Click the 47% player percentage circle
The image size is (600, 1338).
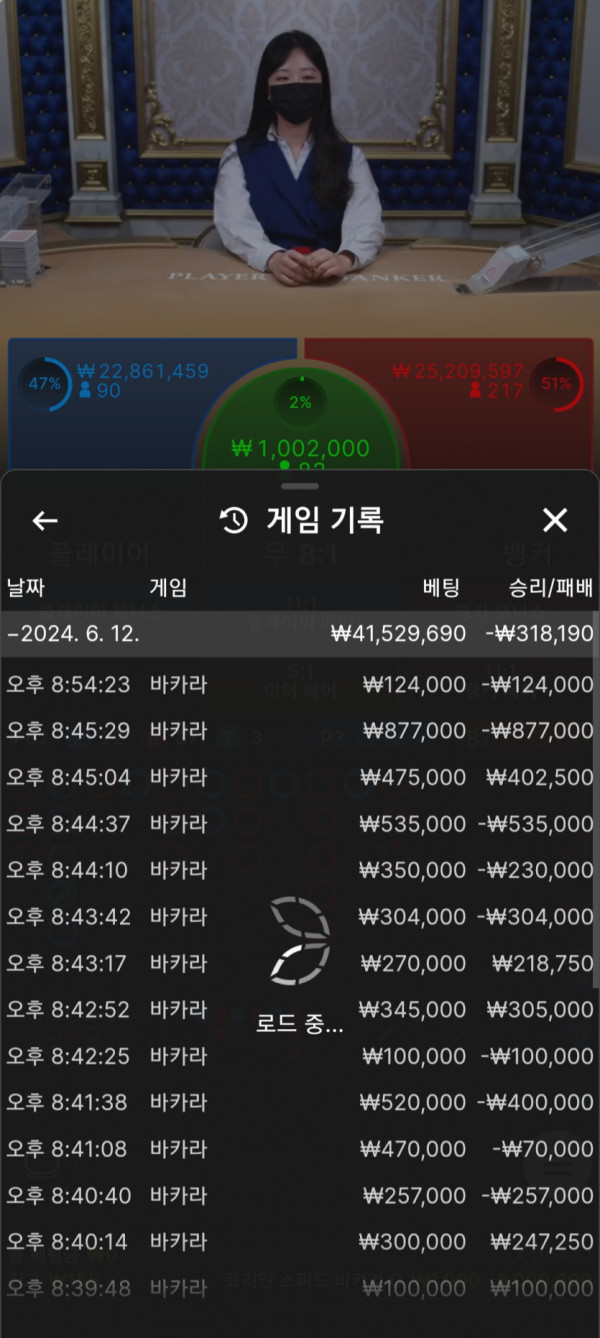[45, 384]
